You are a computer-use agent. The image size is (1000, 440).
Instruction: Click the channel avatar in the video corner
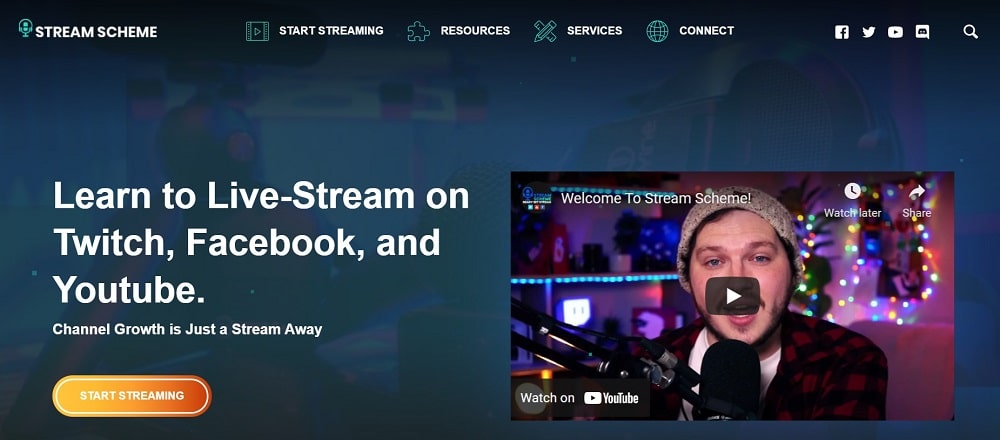536,198
